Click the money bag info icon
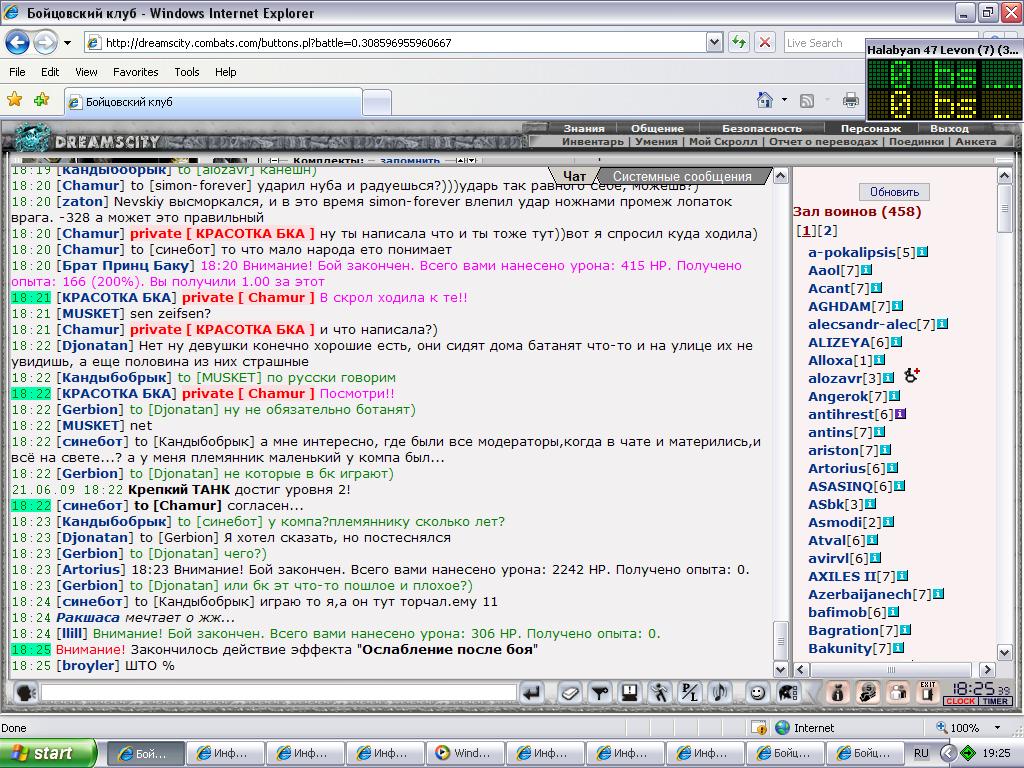Image resolution: width=1024 pixels, height=768 pixels. 838,692
